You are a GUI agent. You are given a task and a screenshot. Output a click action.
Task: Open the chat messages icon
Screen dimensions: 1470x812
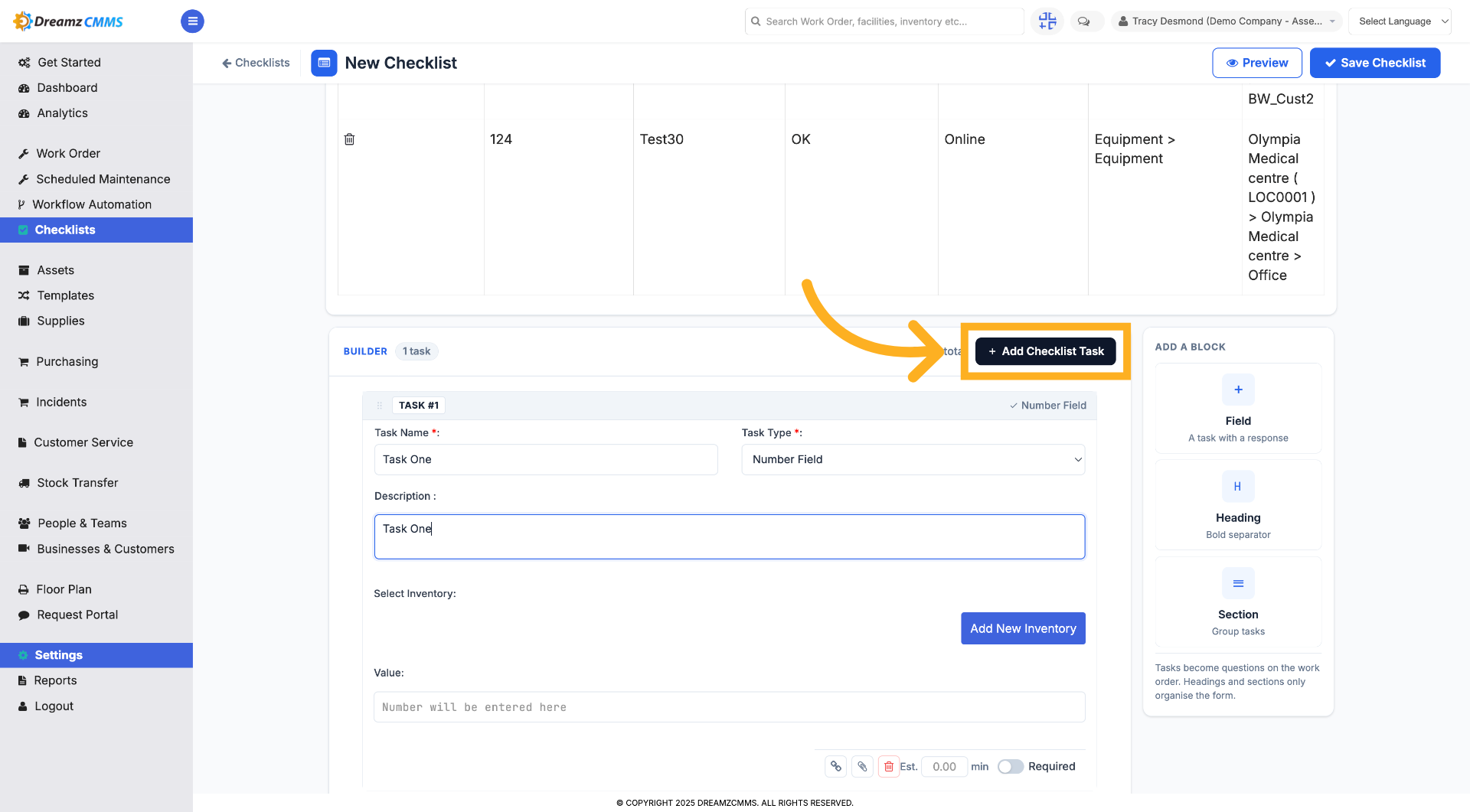point(1083,21)
